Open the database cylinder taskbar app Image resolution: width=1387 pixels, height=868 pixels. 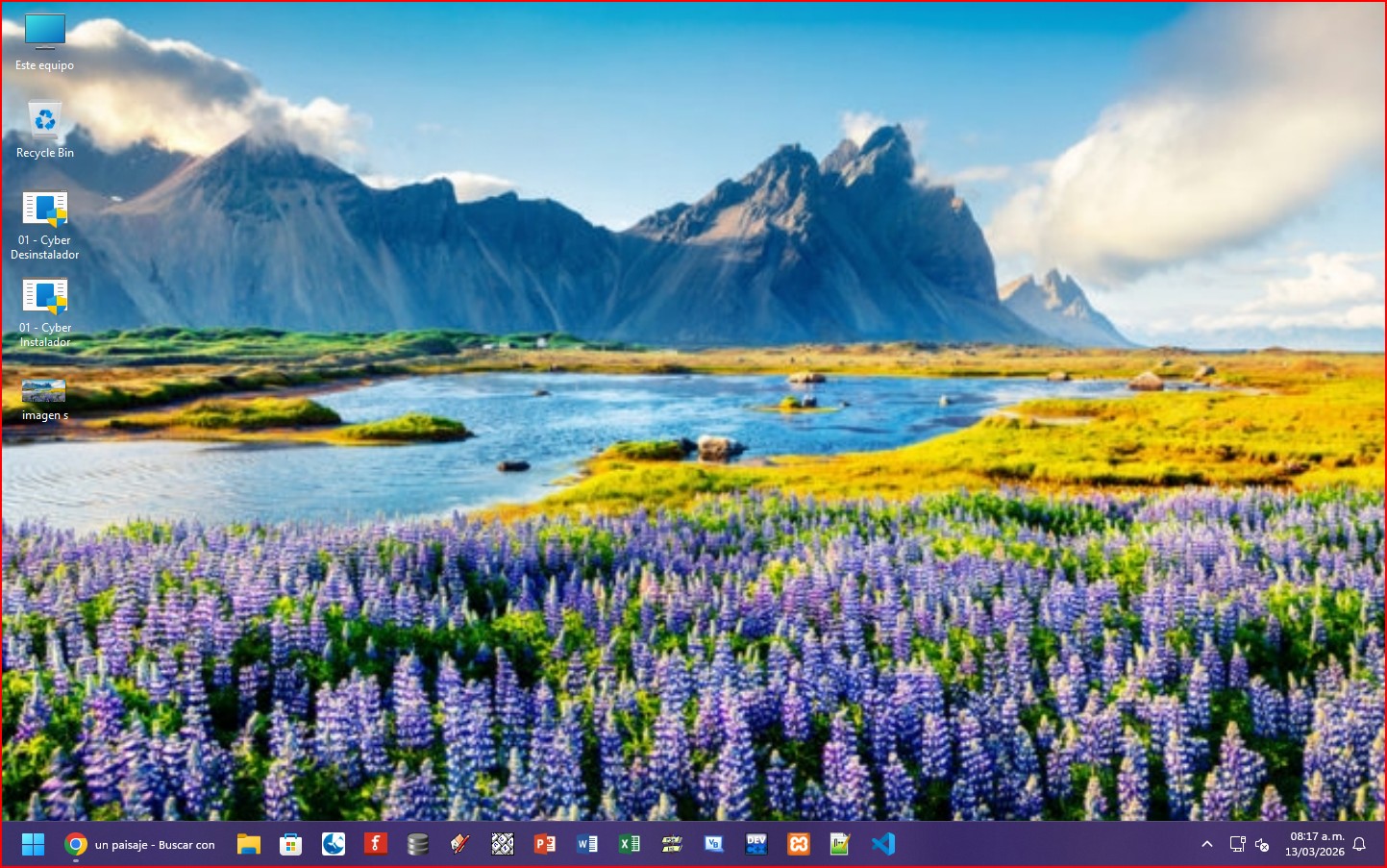pos(417,844)
